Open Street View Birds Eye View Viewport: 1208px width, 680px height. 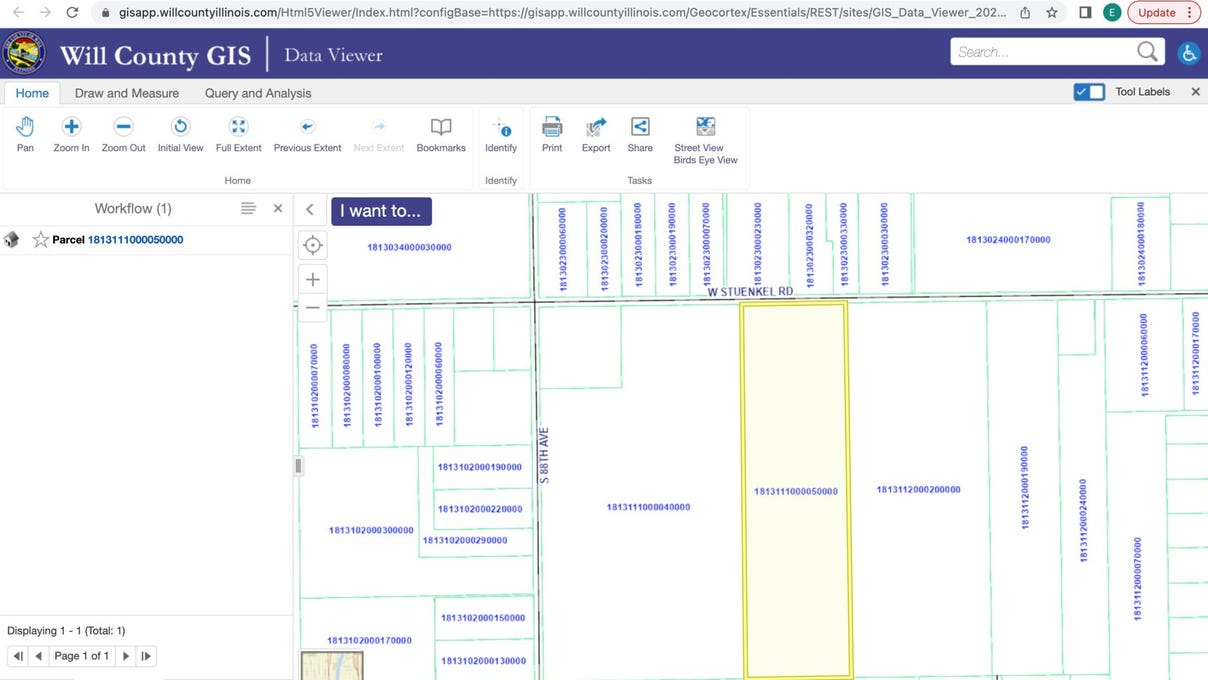click(x=705, y=138)
